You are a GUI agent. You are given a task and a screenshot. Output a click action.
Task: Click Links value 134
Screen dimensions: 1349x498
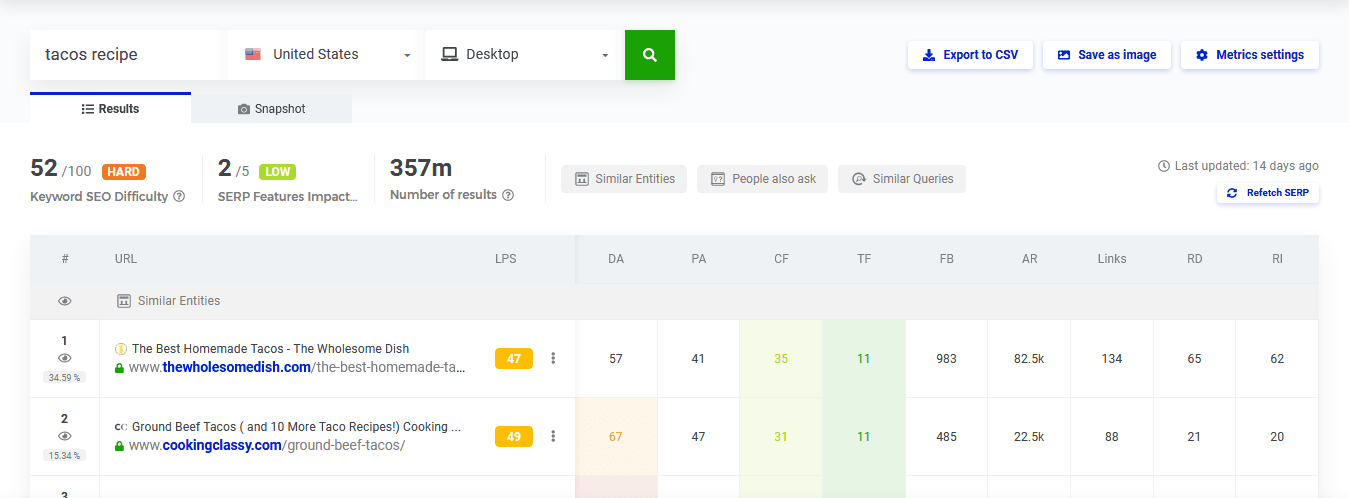[1112, 359]
